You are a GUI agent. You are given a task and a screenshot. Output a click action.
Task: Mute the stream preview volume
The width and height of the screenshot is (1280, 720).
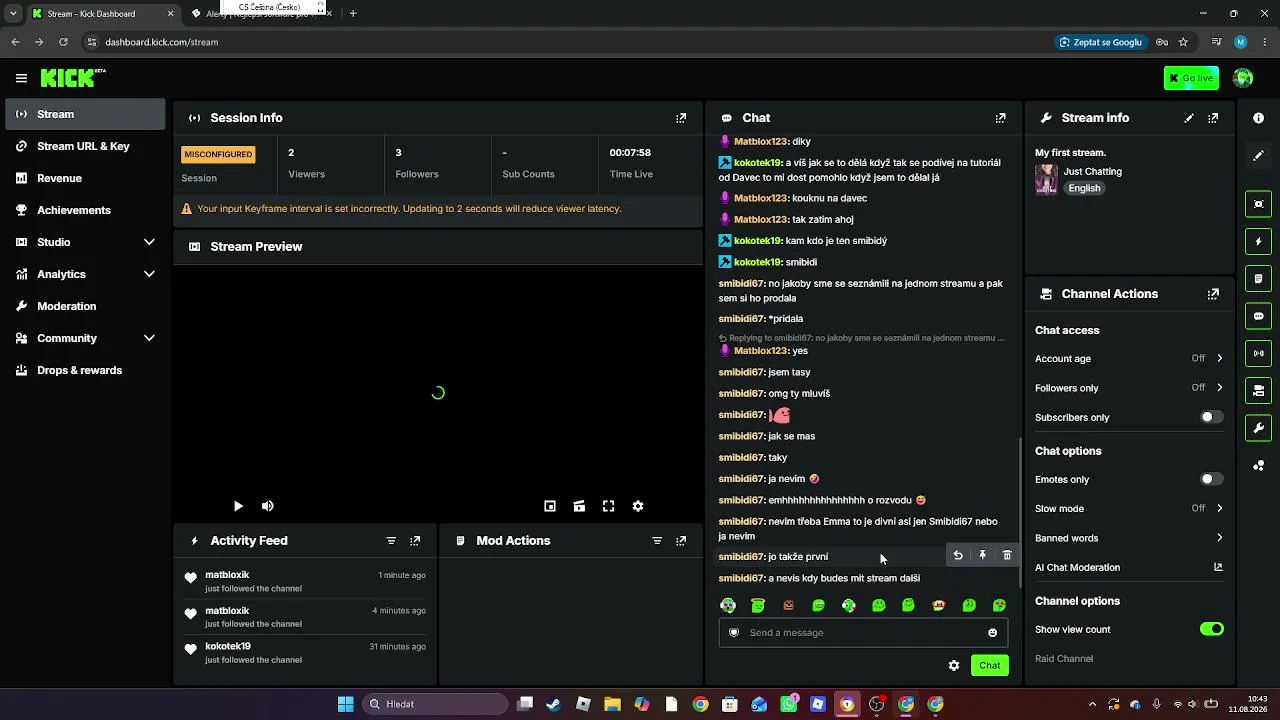267,506
